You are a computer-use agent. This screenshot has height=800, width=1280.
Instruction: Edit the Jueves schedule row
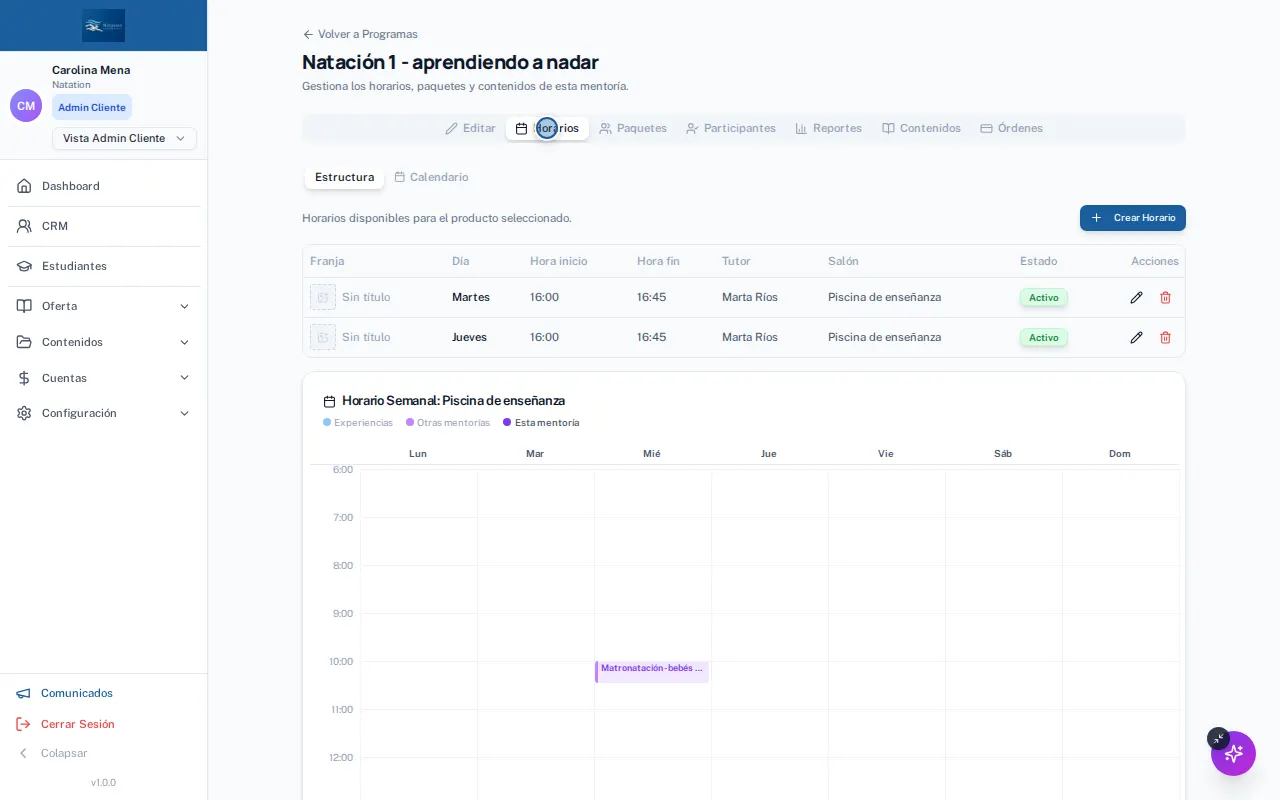click(x=1136, y=337)
